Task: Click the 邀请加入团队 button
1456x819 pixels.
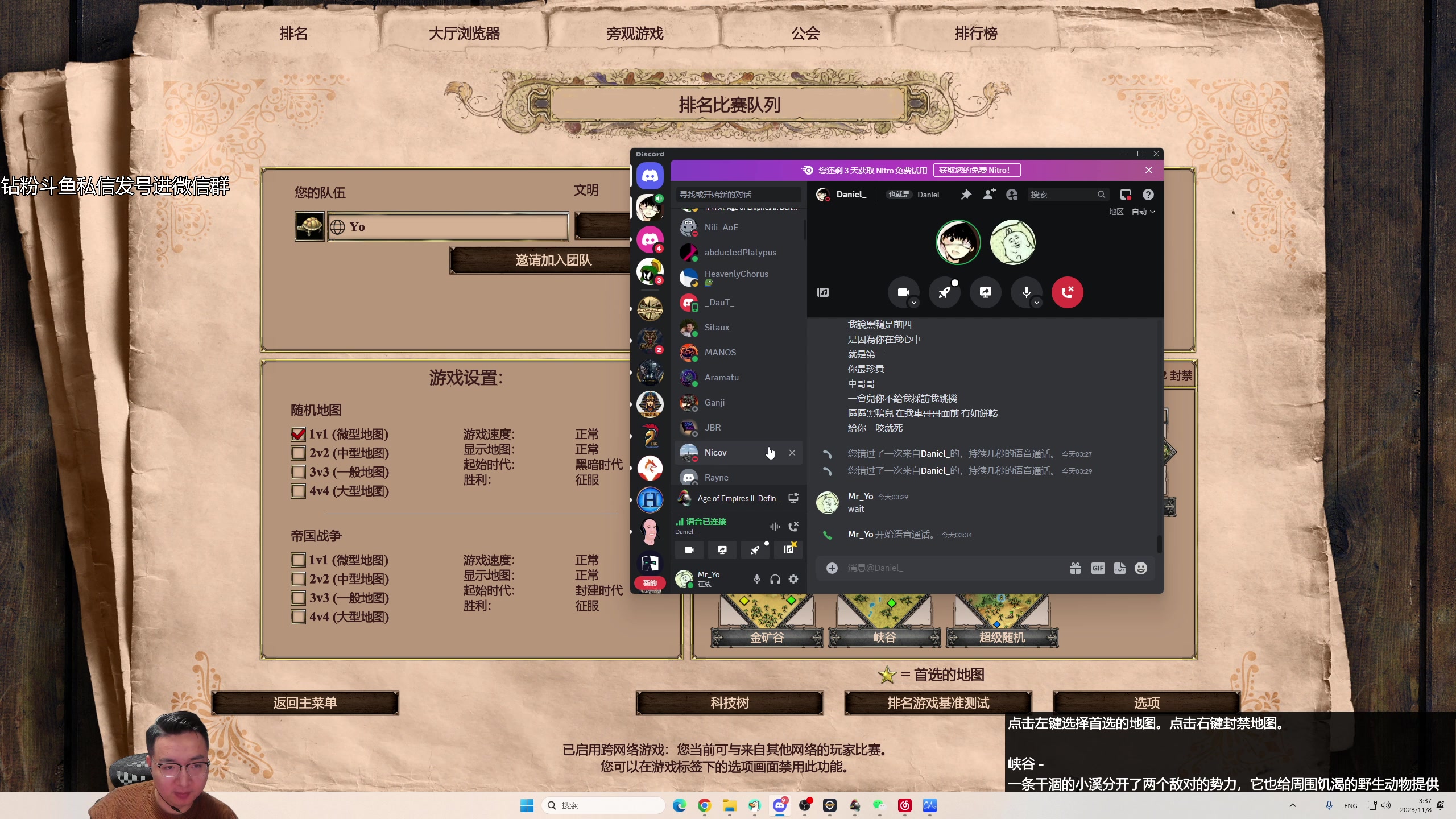Action: pyautogui.click(x=553, y=260)
